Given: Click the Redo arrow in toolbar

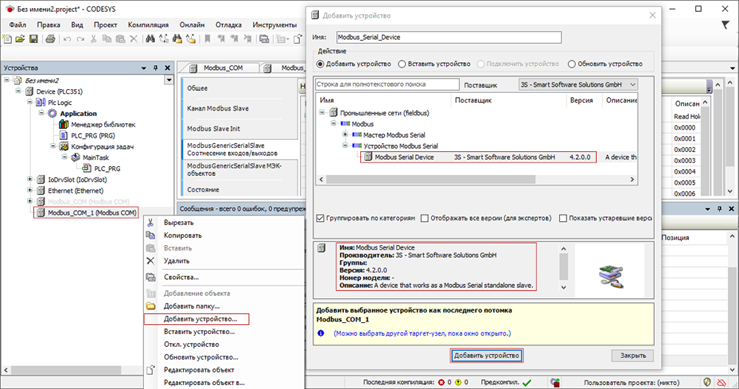Looking at the screenshot, I should (80, 39).
